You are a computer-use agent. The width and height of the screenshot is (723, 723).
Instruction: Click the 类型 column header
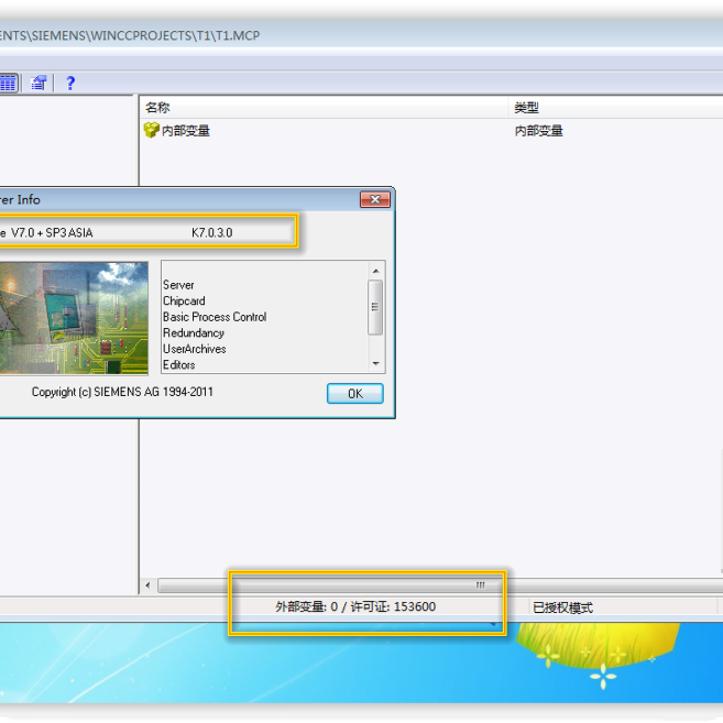(x=526, y=107)
